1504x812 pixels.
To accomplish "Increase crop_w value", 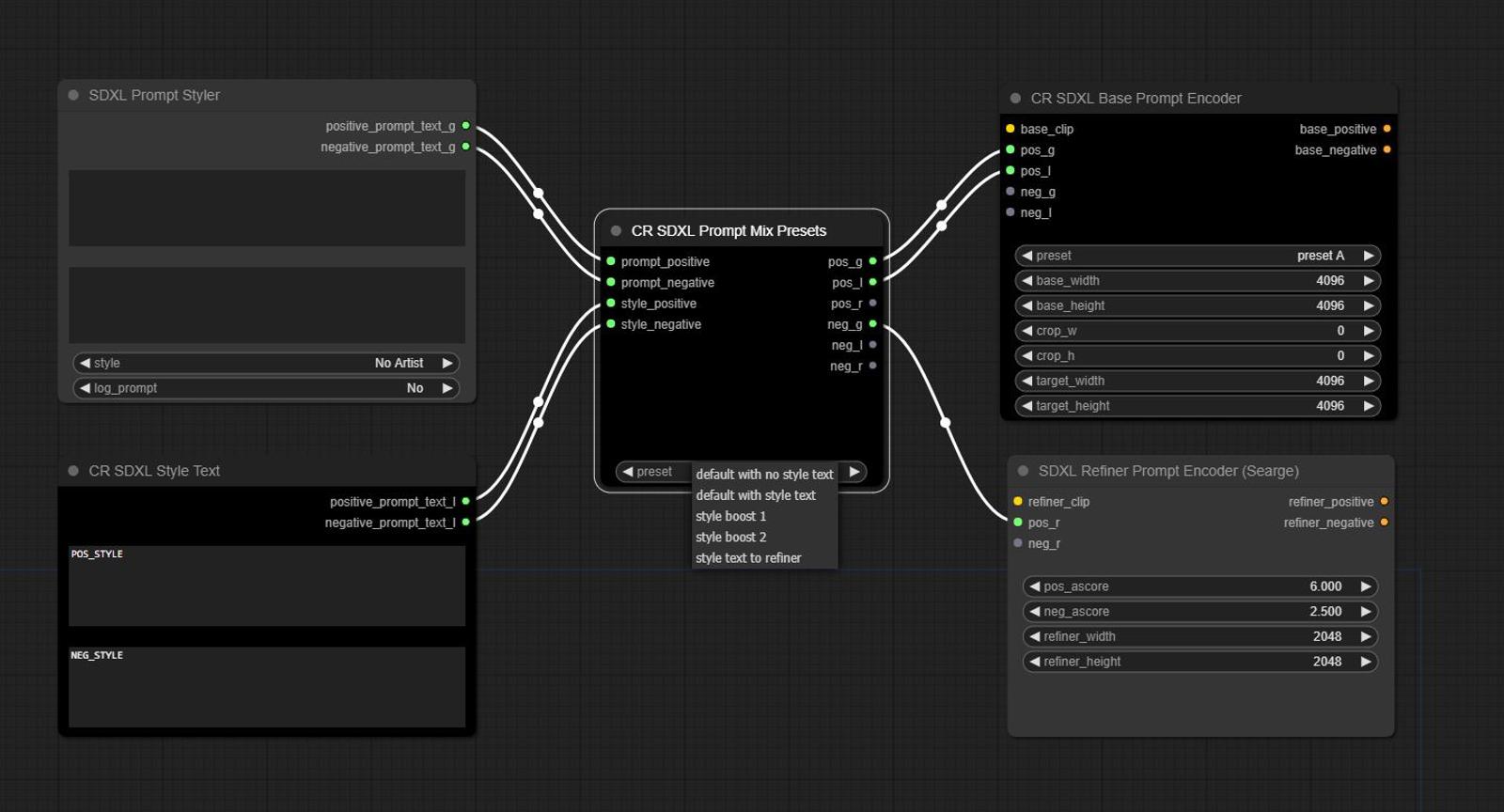I will 1369,331.
